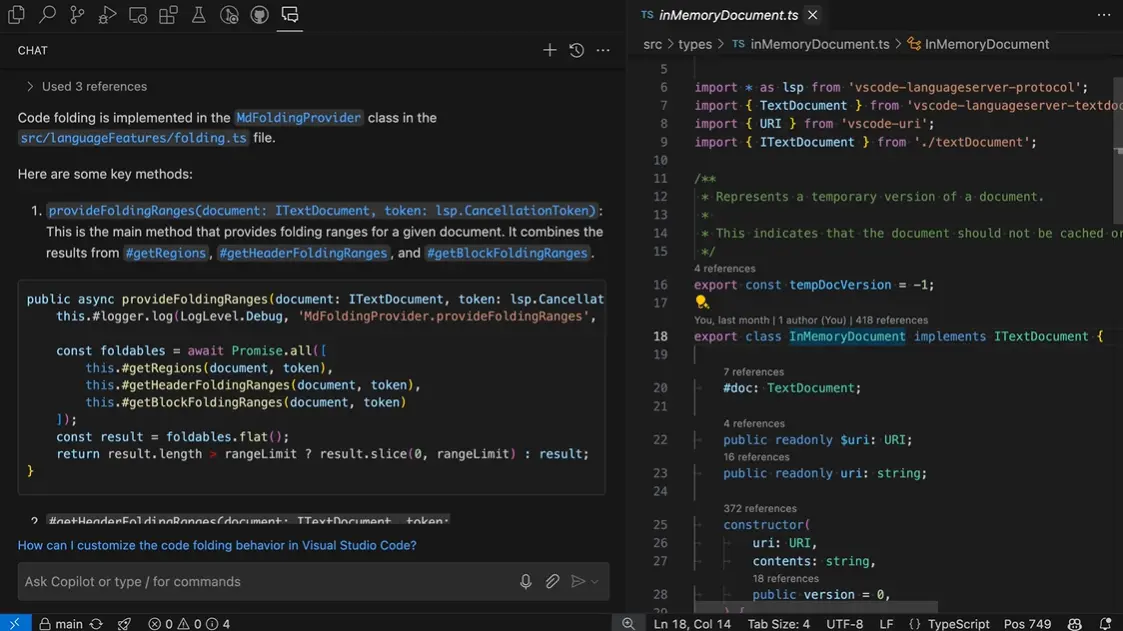1123x631 pixels.
Task: Change encoding via UTF-8 indicator
Action: (844, 624)
